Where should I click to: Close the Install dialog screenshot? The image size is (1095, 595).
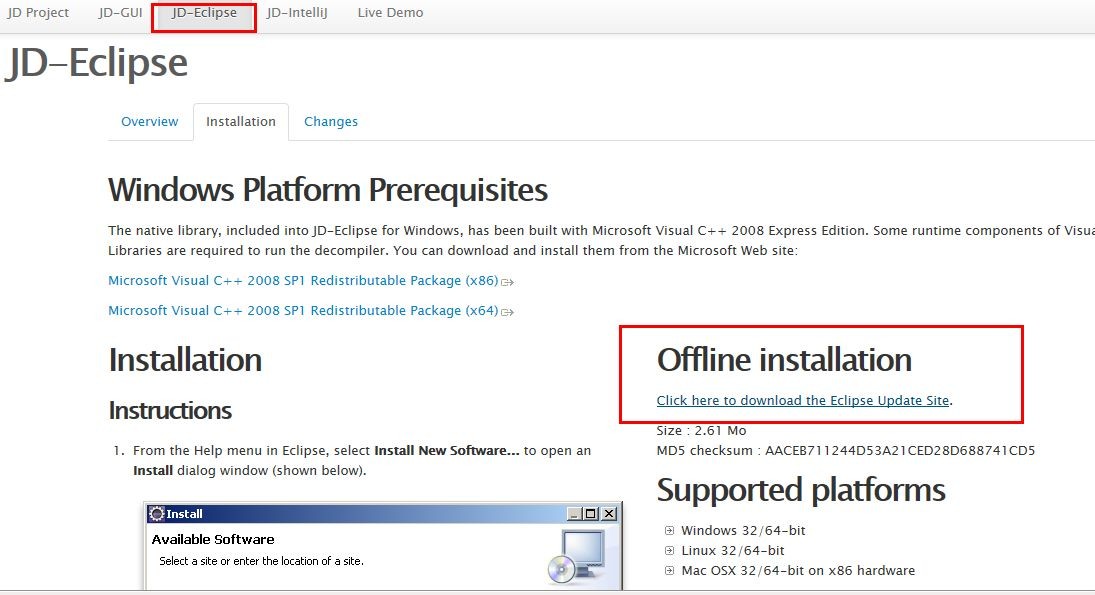tap(609, 514)
